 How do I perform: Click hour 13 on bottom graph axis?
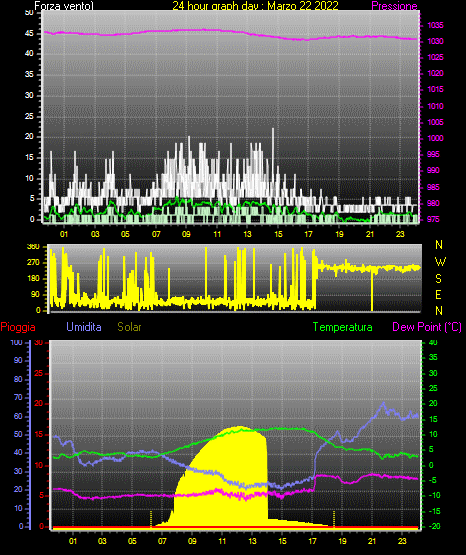252,541
